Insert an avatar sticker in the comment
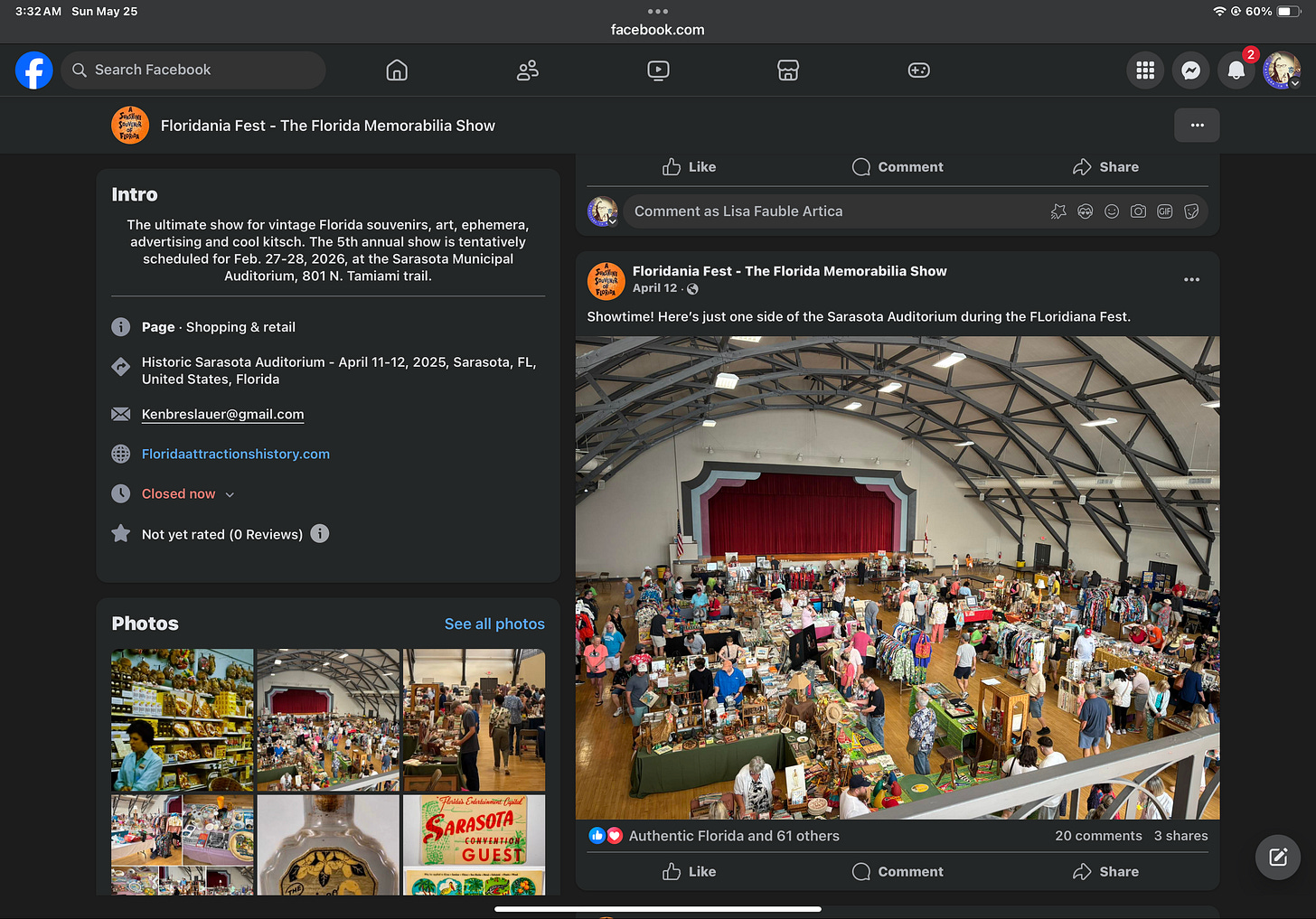This screenshot has width=1316, height=919. (x=1058, y=211)
